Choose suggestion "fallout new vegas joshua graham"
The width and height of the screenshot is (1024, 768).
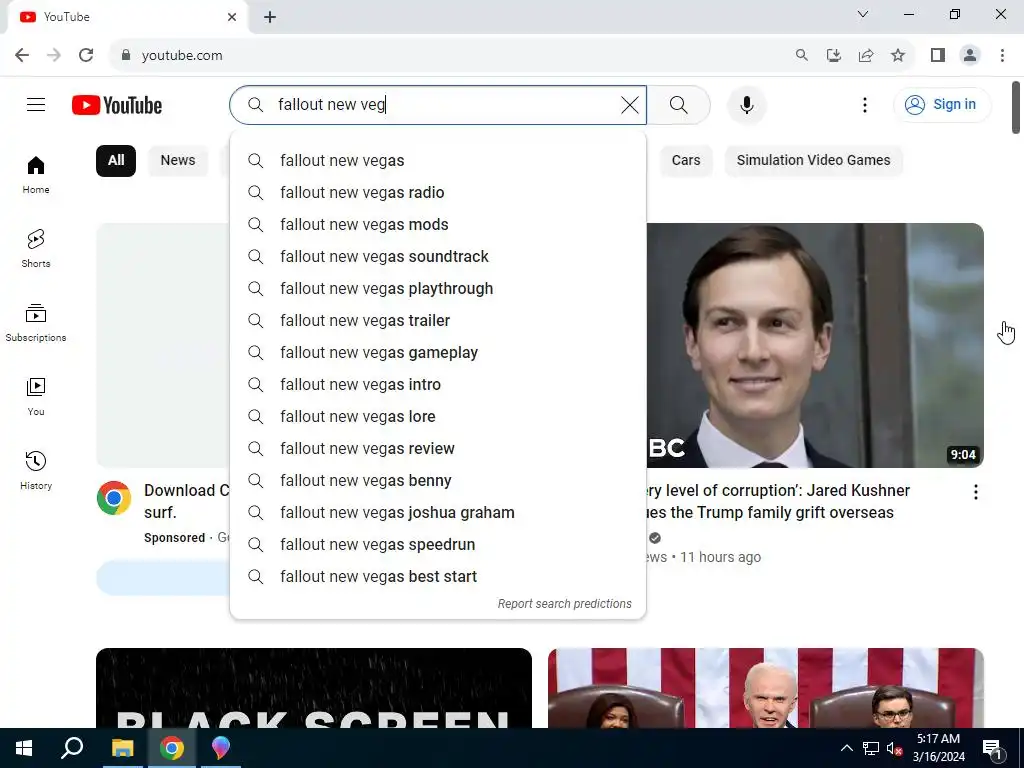coord(438,513)
